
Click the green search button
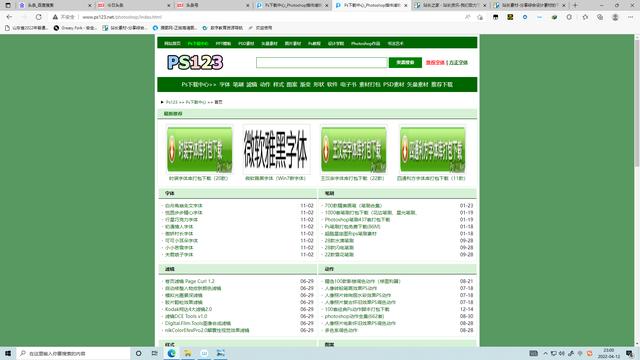point(405,62)
